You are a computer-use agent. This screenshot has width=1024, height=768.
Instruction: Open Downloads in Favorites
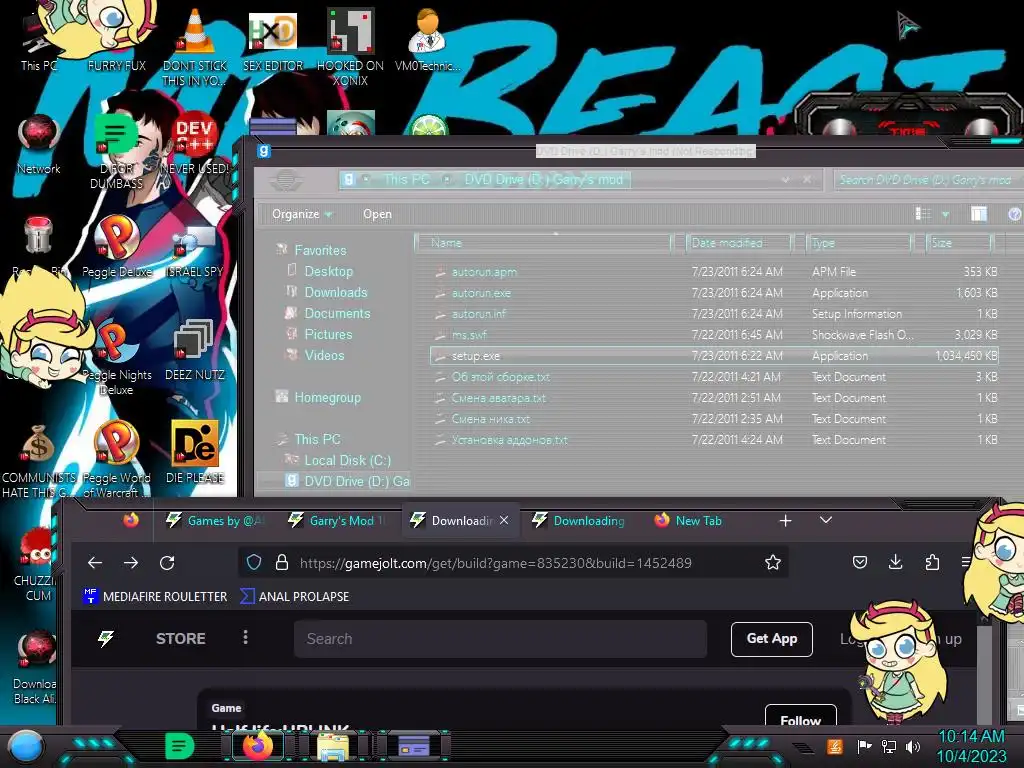click(335, 293)
